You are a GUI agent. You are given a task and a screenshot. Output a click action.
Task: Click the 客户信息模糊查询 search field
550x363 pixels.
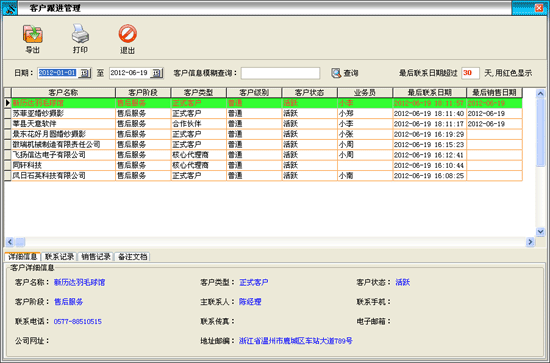[280, 73]
